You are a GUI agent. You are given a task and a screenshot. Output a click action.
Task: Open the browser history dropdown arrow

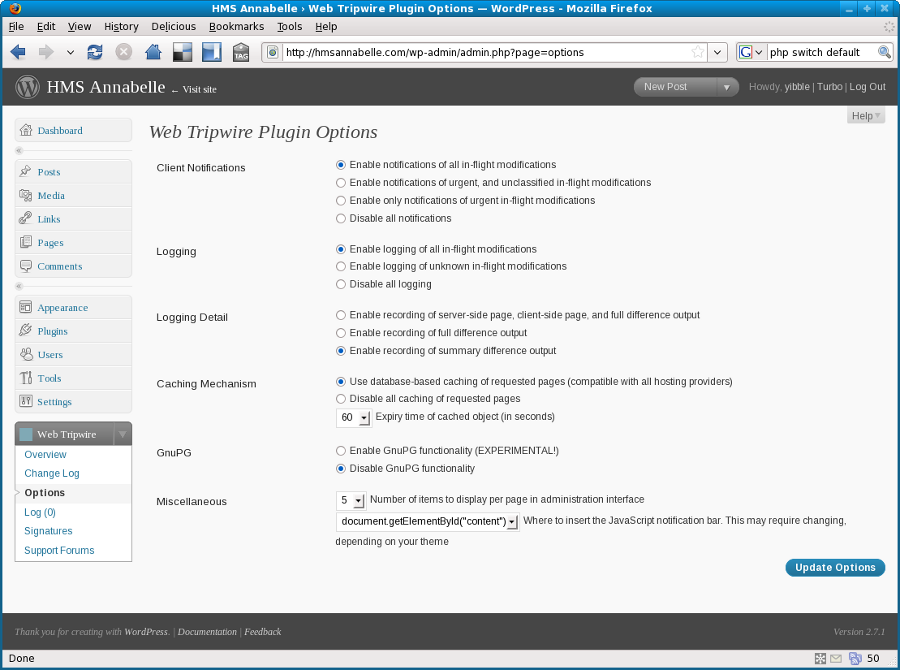pyautogui.click(x=70, y=52)
